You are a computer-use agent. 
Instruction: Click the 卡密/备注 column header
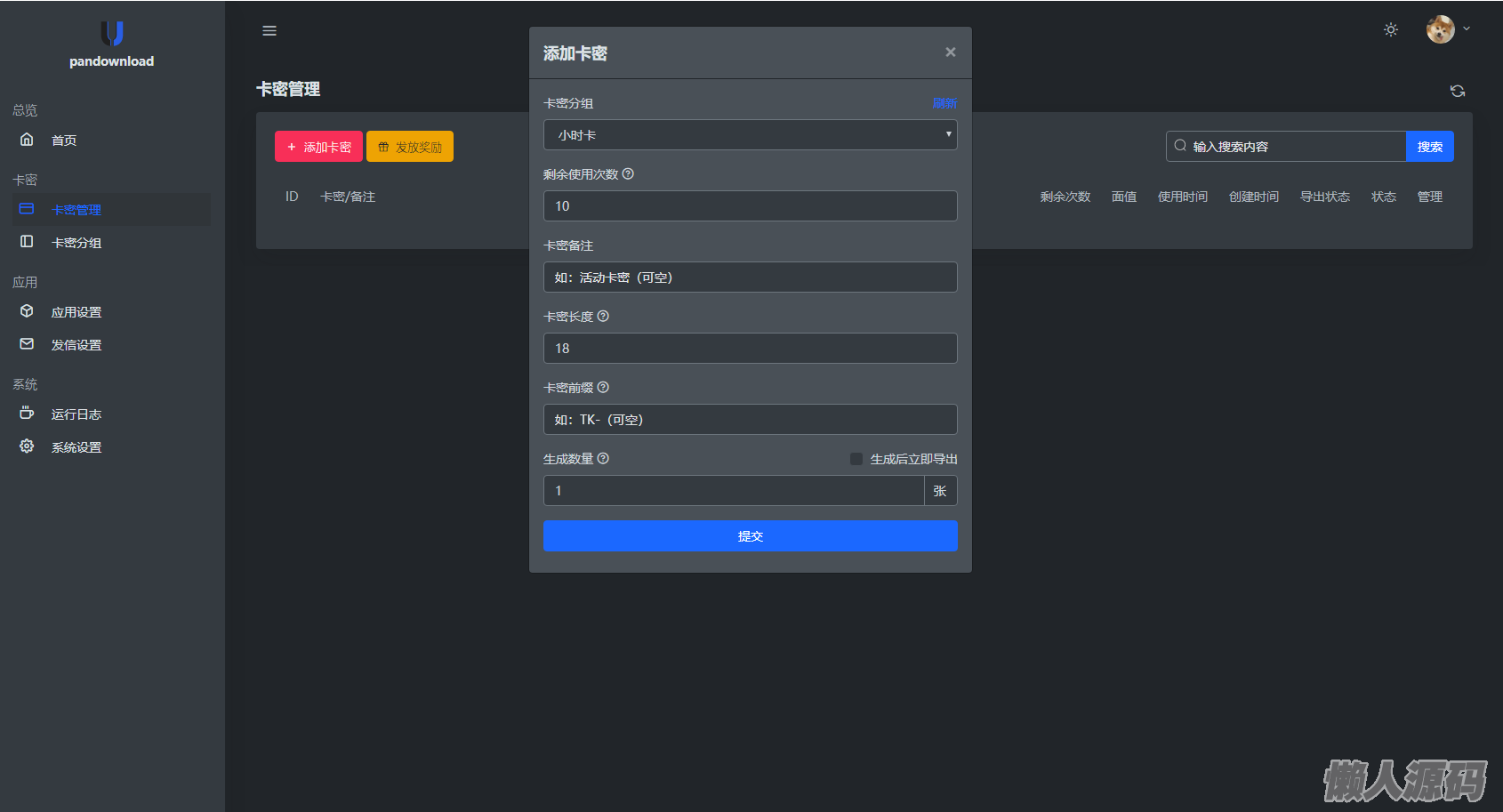coord(348,197)
